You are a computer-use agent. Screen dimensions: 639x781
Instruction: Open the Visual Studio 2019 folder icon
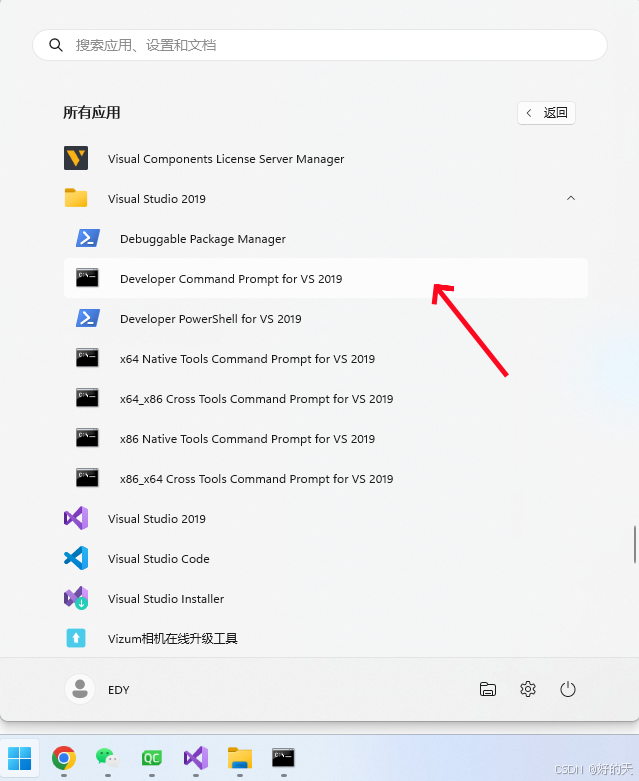[76, 198]
